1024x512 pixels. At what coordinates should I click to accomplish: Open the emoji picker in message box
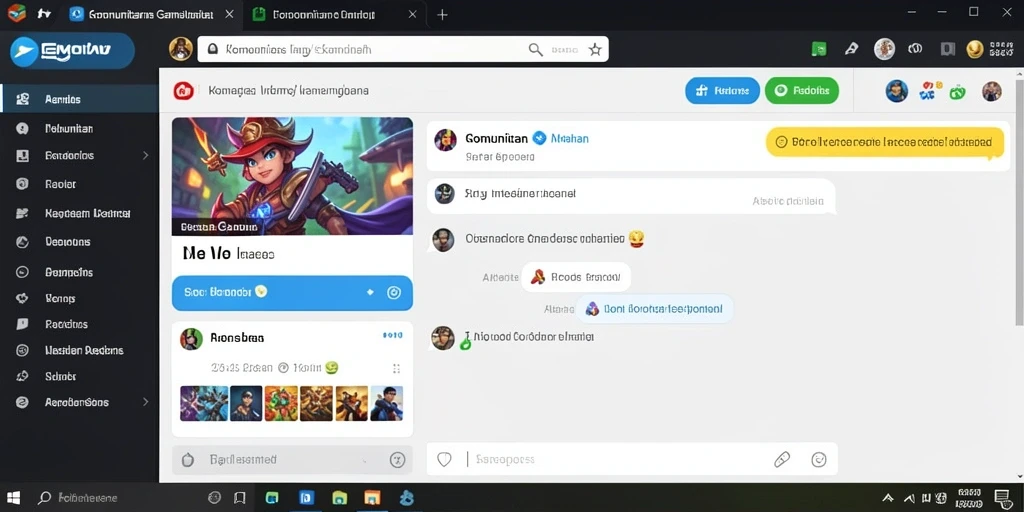[x=818, y=459]
